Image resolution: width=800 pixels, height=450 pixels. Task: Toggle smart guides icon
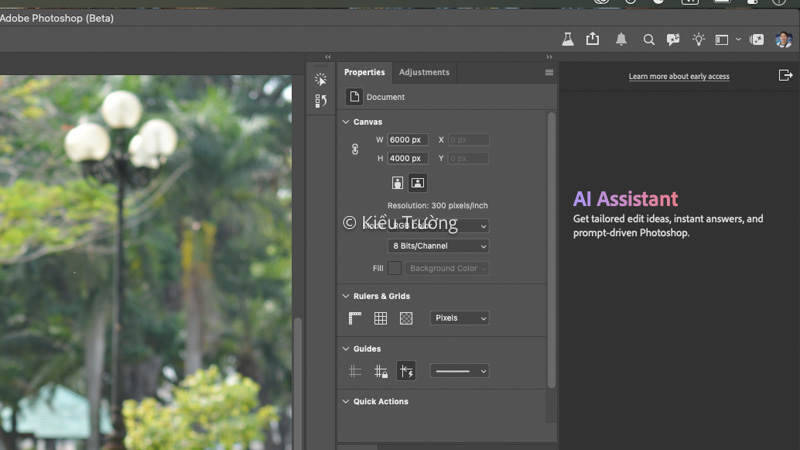pyautogui.click(x=406, y=371)
